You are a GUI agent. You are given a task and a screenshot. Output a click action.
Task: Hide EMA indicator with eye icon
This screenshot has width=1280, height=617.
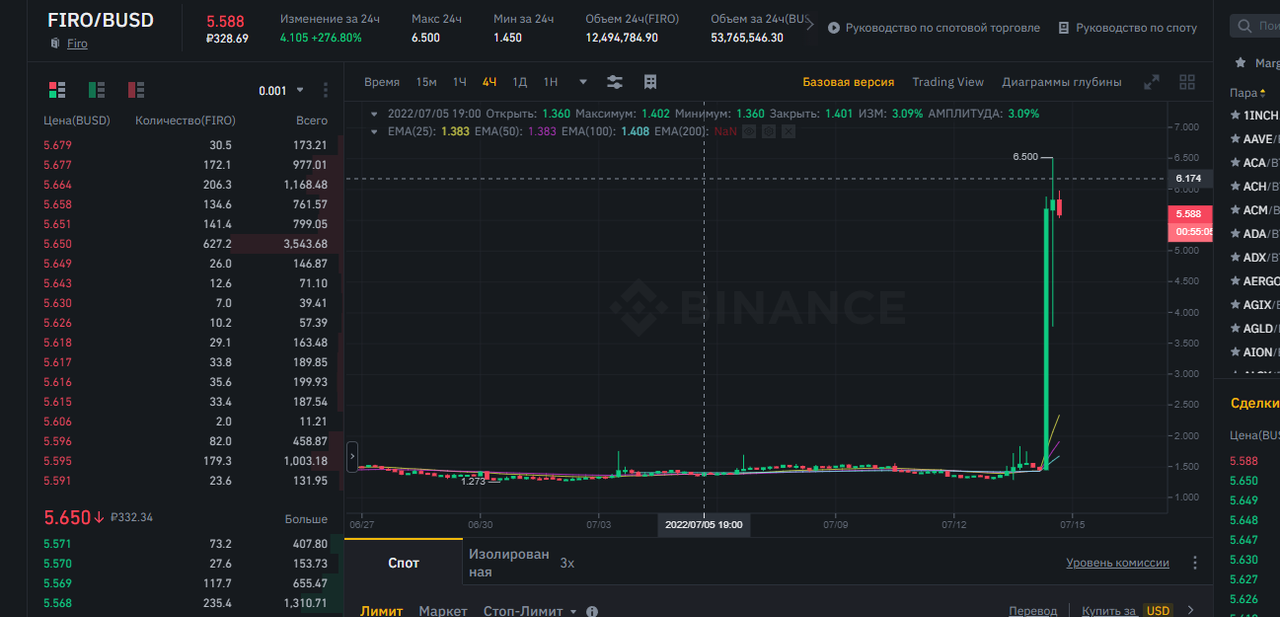coord(747,131)
